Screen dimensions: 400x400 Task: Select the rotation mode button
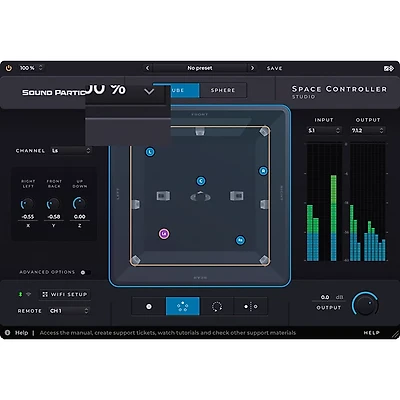coord(217,306)
